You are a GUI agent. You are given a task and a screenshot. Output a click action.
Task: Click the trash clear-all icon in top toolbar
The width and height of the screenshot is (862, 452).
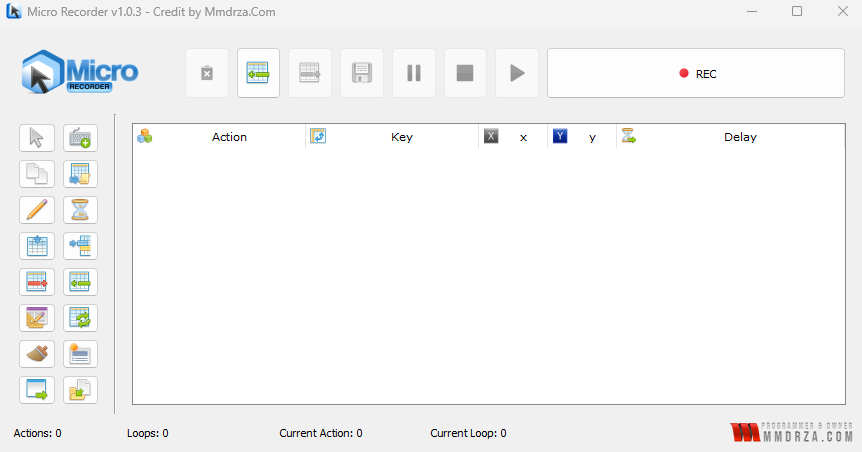[207, 73]
